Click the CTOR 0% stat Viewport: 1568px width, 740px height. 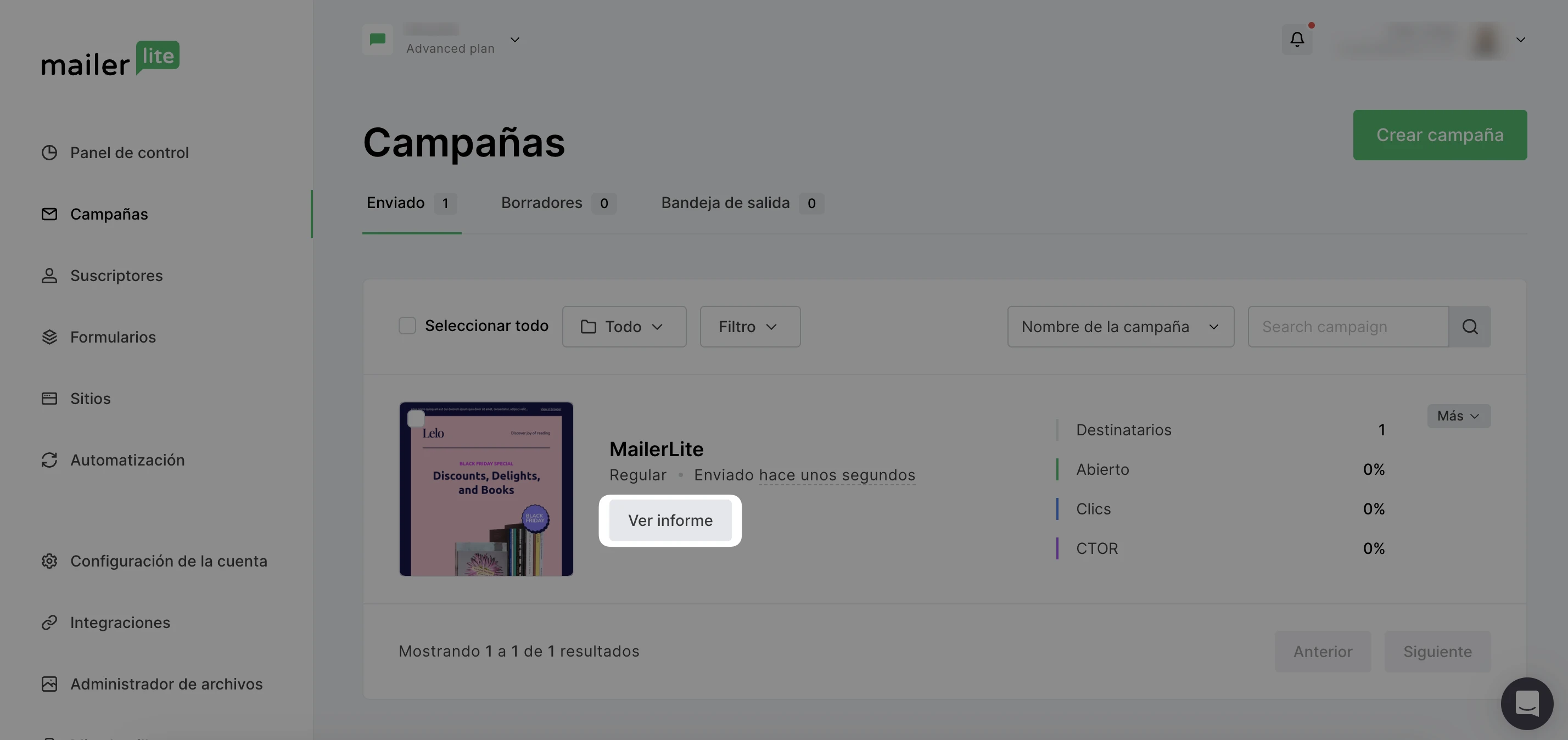coord(1221,548)
